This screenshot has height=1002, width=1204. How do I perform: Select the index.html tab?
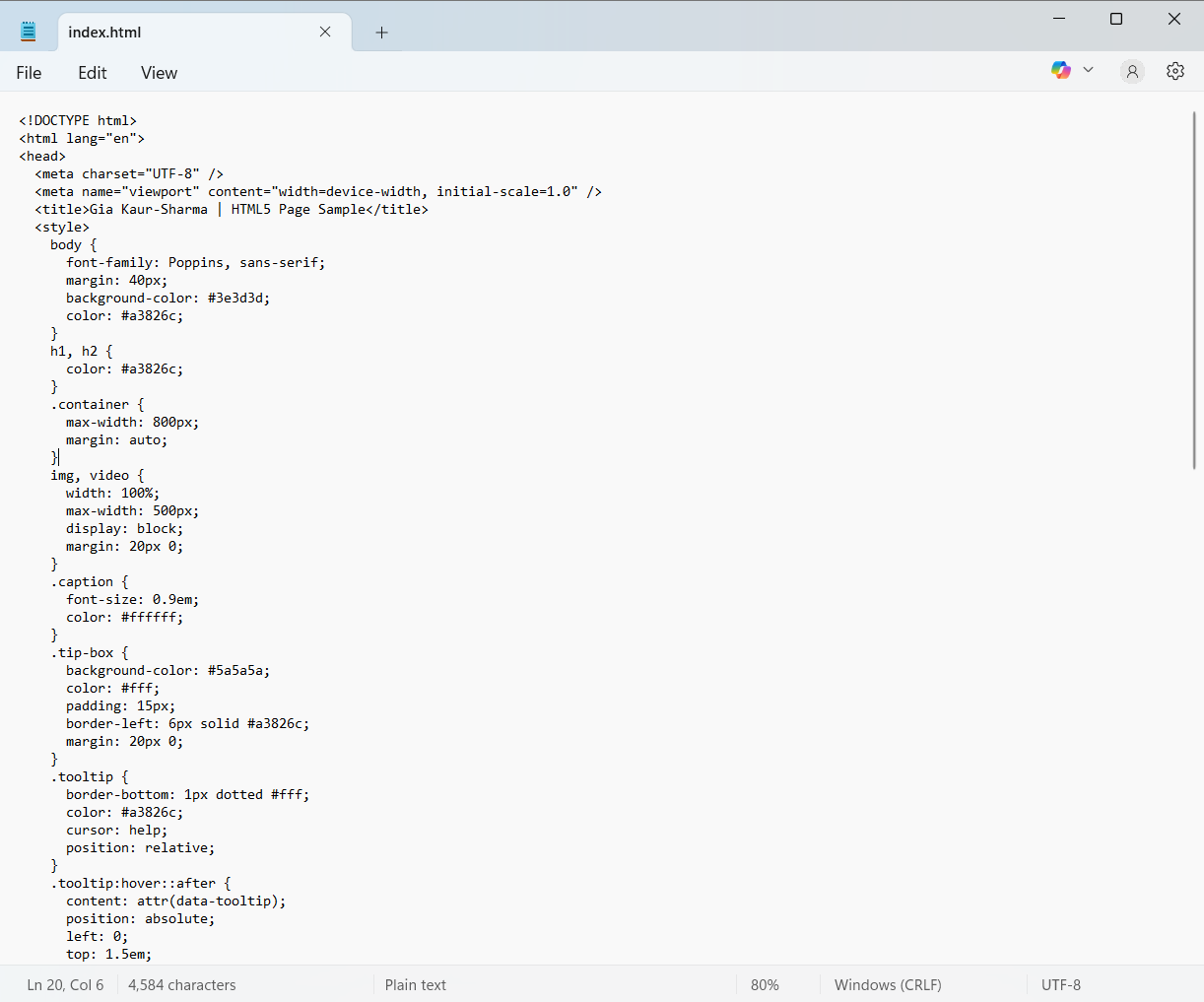(x=202, y=32)
